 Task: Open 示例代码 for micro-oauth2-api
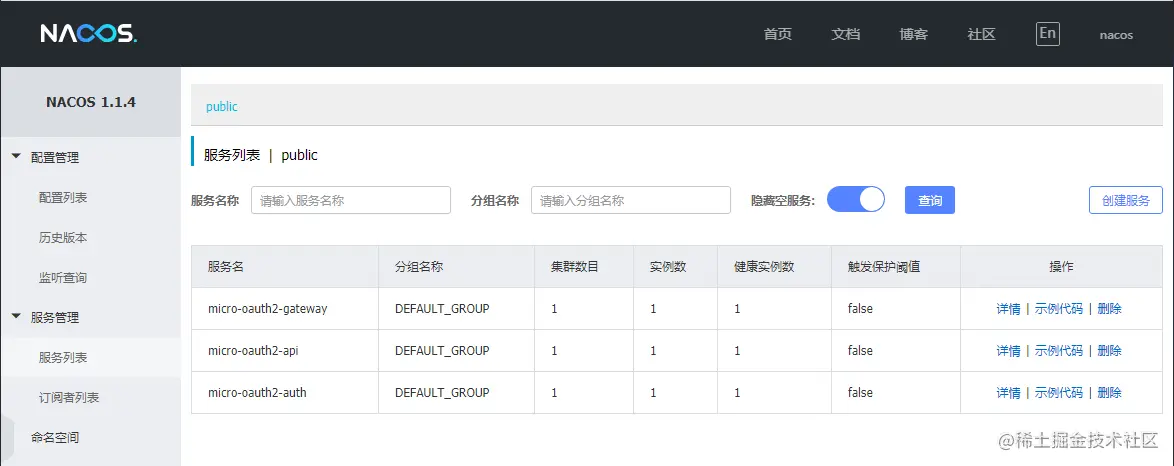[x=1059, y=351]
